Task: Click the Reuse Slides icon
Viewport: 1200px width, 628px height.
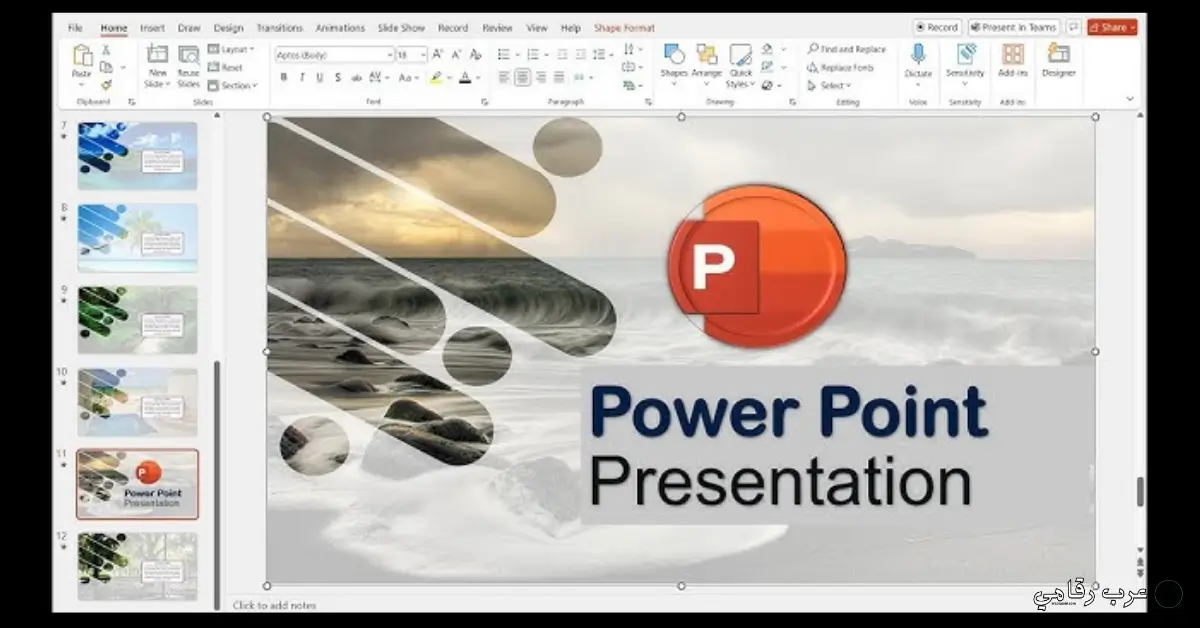Action: click(x=189, y=57)
